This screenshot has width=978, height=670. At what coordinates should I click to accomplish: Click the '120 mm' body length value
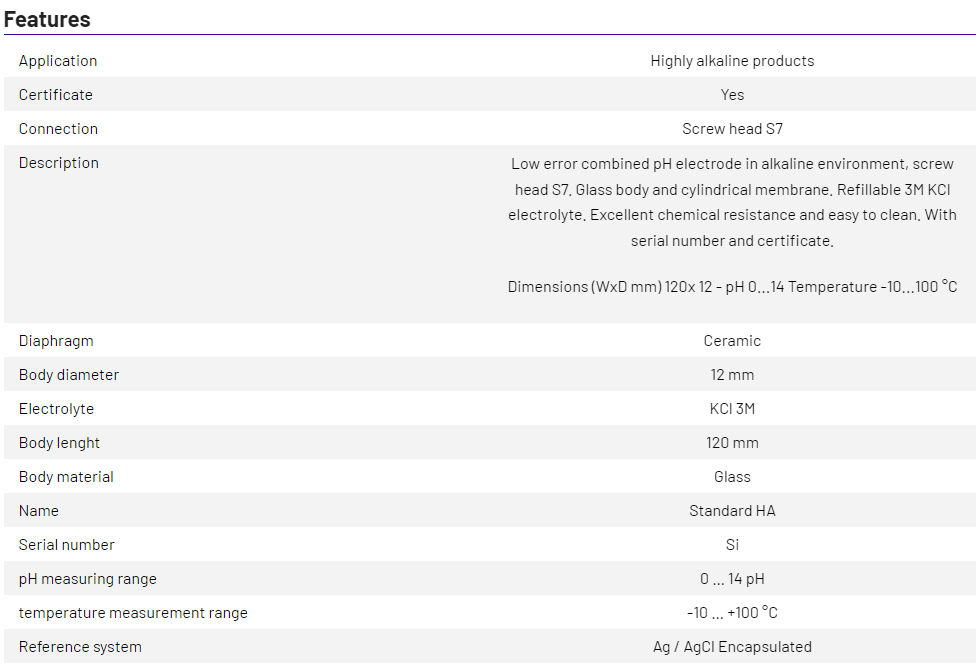click(732, 443)
